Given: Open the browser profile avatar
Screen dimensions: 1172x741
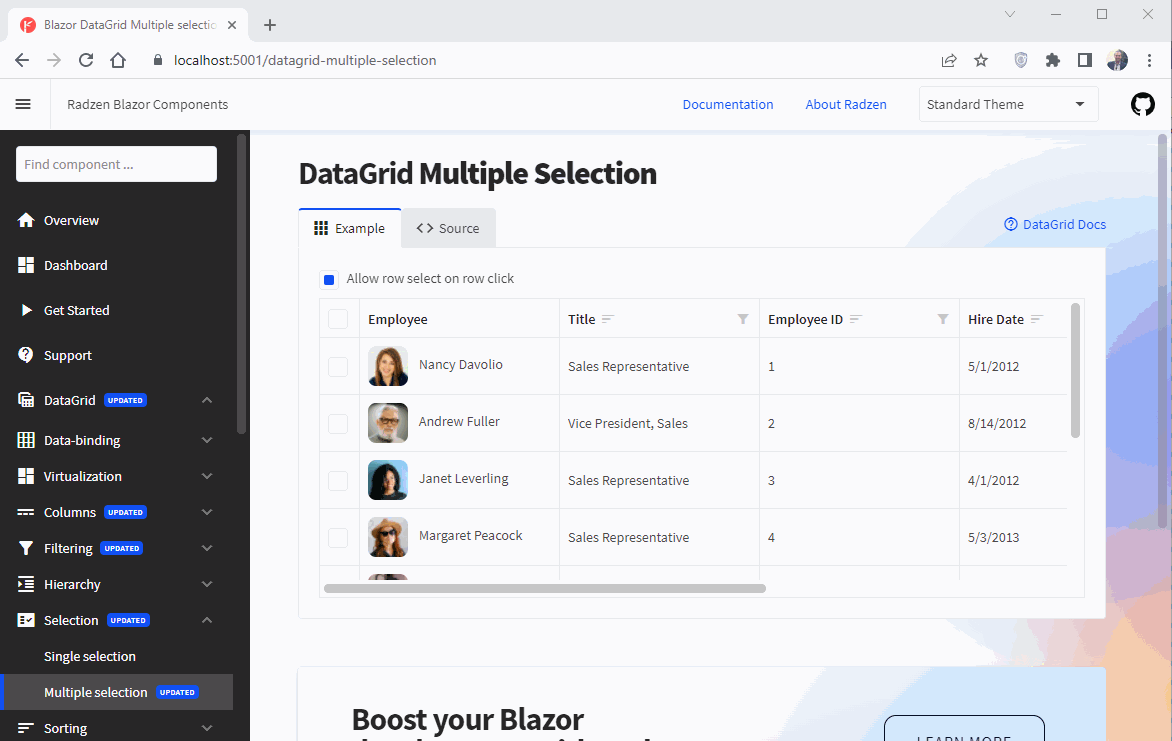Looking at the screenshot, I should pyautogui.click(x=1117, y=61).
